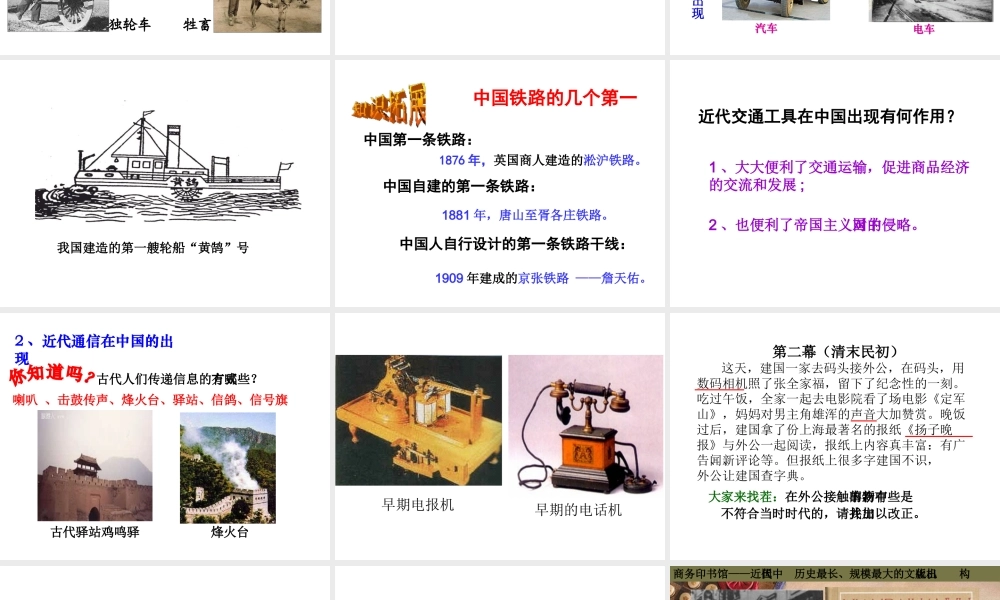This screenshot has width=1000, height=600.
Task: Click the line 1876年,英国商人建造的淞沪铁路
Action: [x=540, y=160]
